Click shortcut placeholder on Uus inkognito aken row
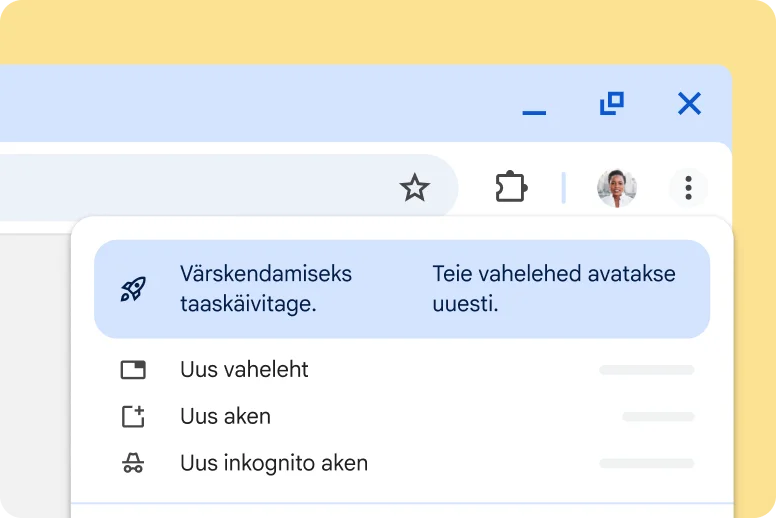Viewport: 776px width, 518px height. (x=646, y=464)
